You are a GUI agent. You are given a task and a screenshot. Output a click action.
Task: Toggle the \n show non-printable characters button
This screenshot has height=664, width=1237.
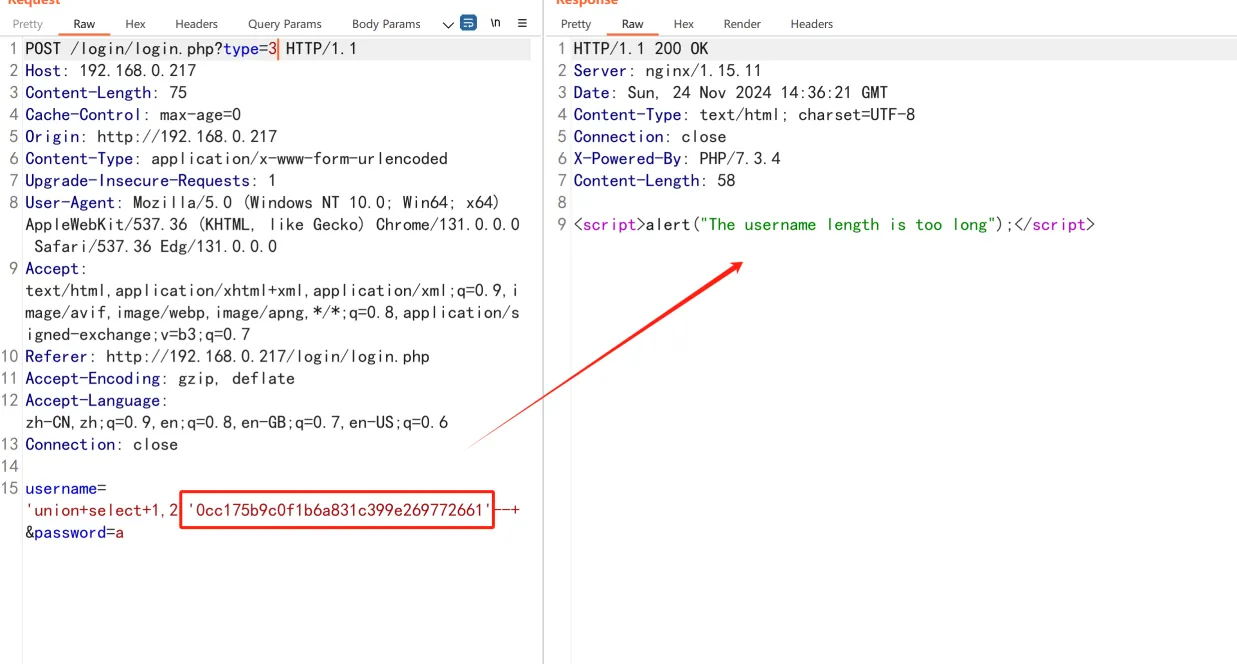(x=495, y=23)
